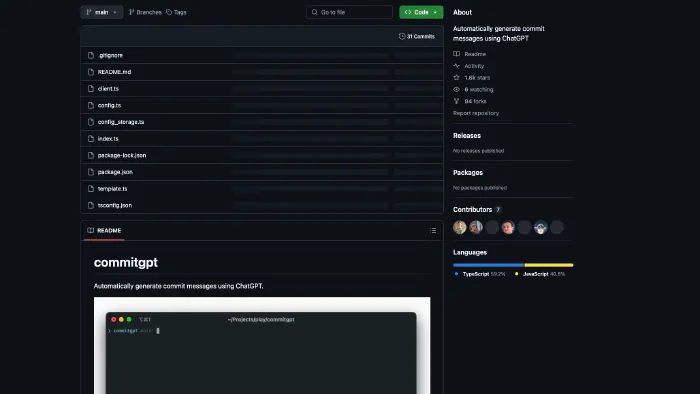
Task: View the 94 forks link
Action: tap(475, 101)
